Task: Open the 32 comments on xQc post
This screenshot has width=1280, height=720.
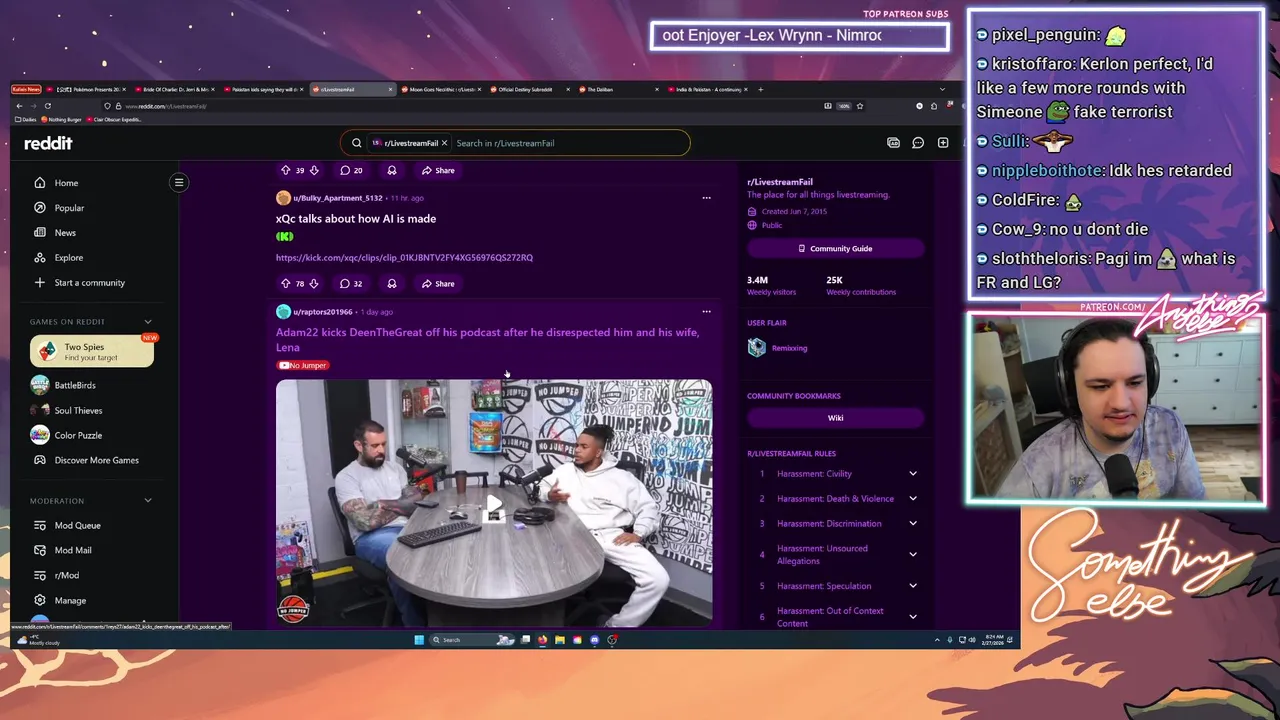Action: tap(351, 283)
